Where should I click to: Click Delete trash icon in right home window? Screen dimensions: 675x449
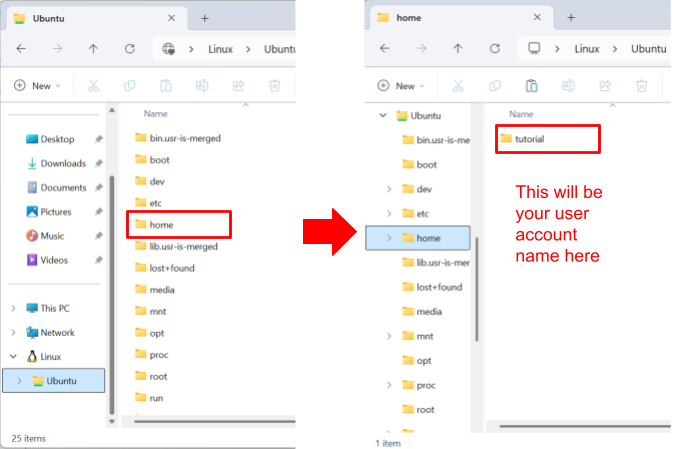click(642, 86)
